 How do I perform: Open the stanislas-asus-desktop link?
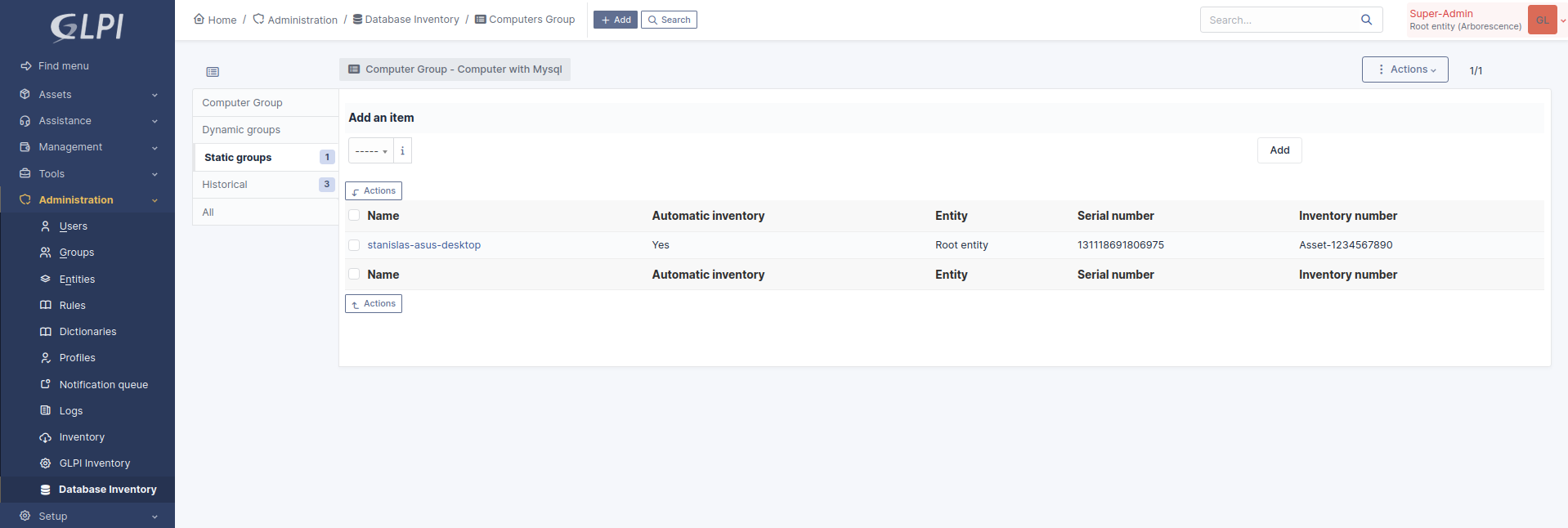(423, 245)
